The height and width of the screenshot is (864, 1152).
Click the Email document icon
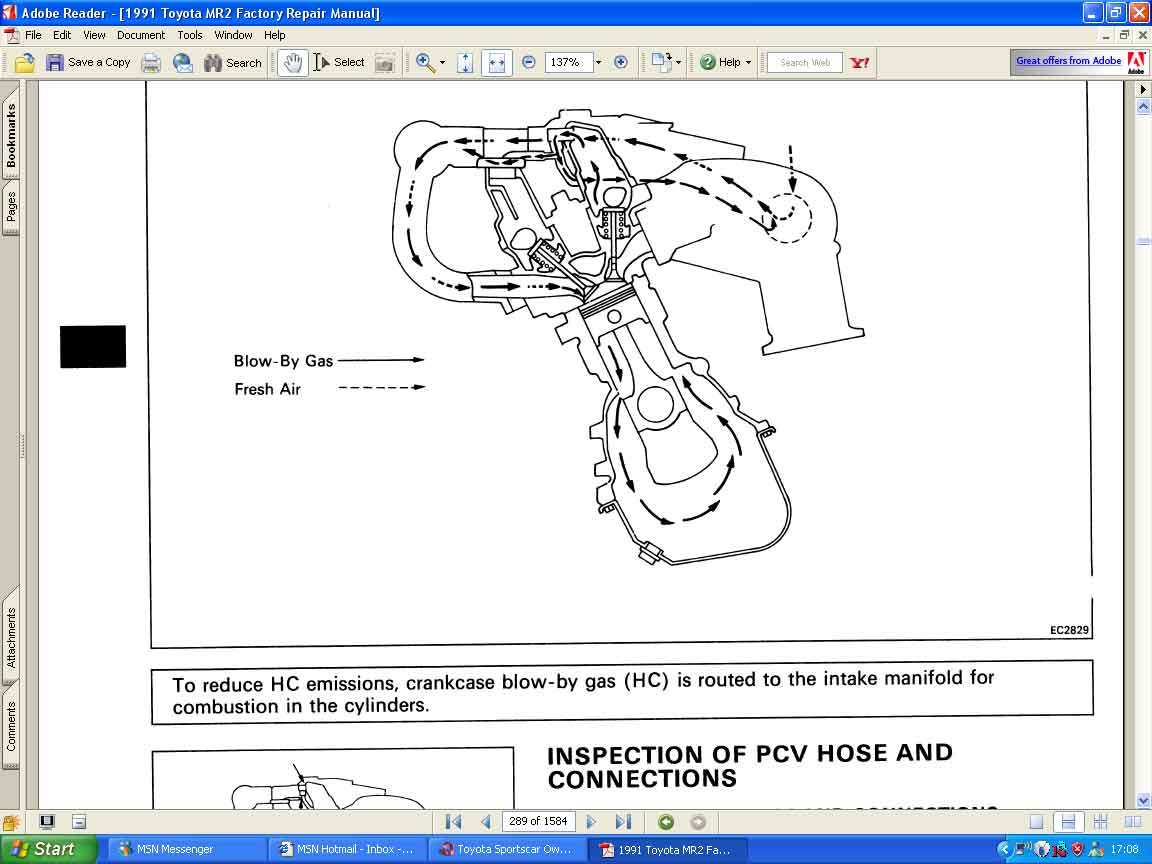click(182, 63)
